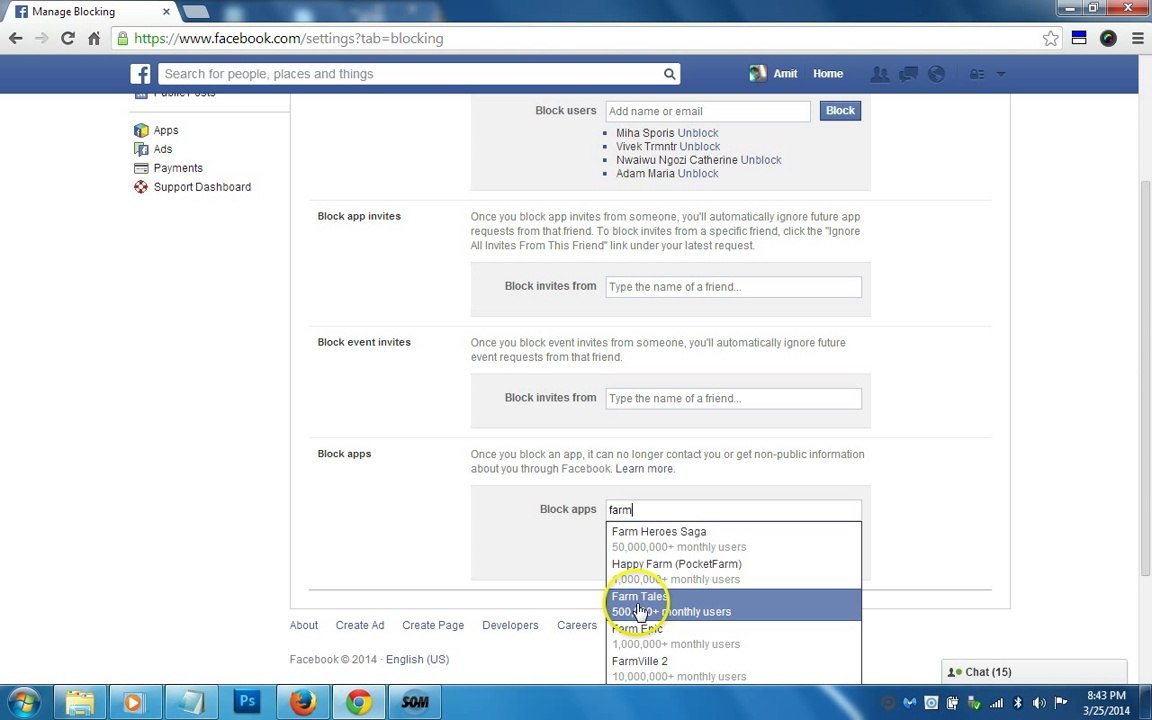This screenshot has width=1152, height=720.
Task: Click the Block app invites friend name field
Action: (x=733, y=287)
